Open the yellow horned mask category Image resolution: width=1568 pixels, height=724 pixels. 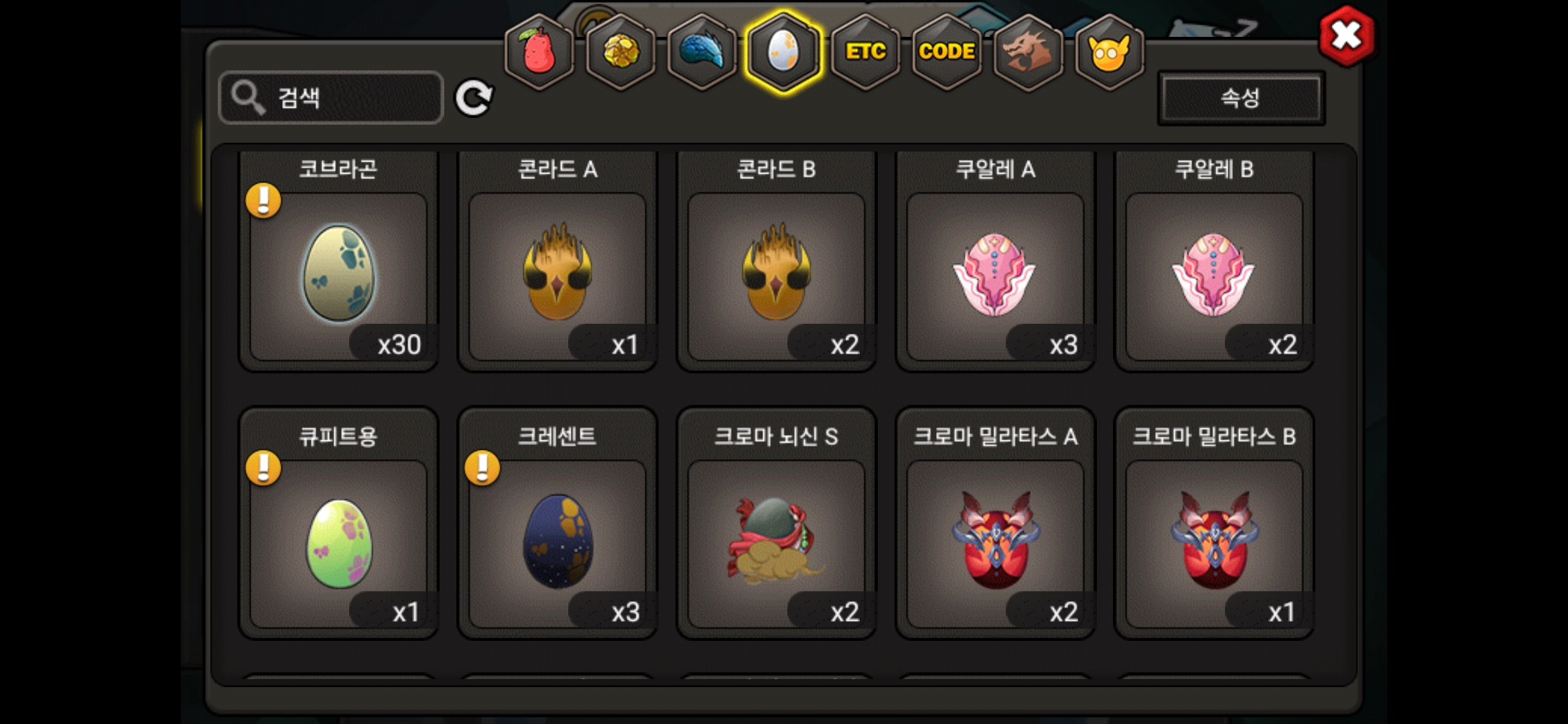coord(1110,52)
